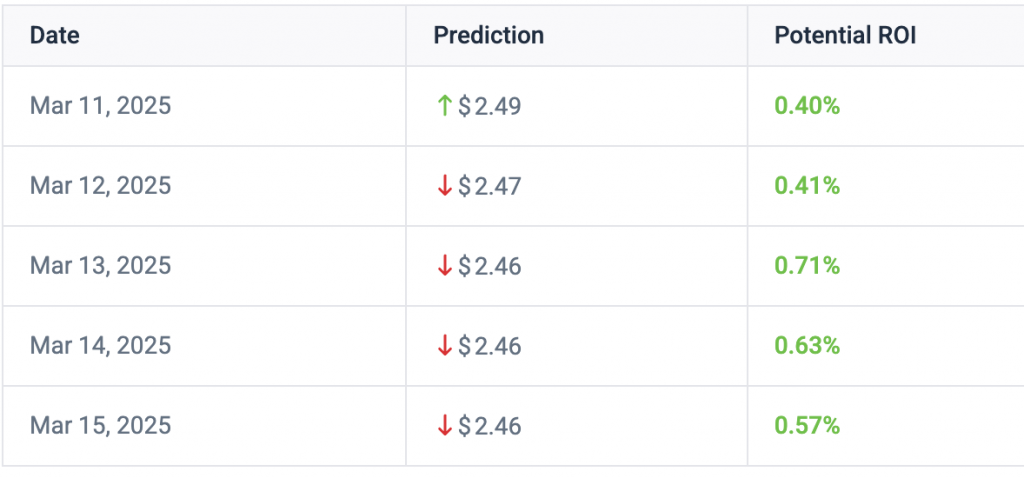Click the red down arrow for Mar 12
Screen dimensions: 1024x478
(445, 186)
